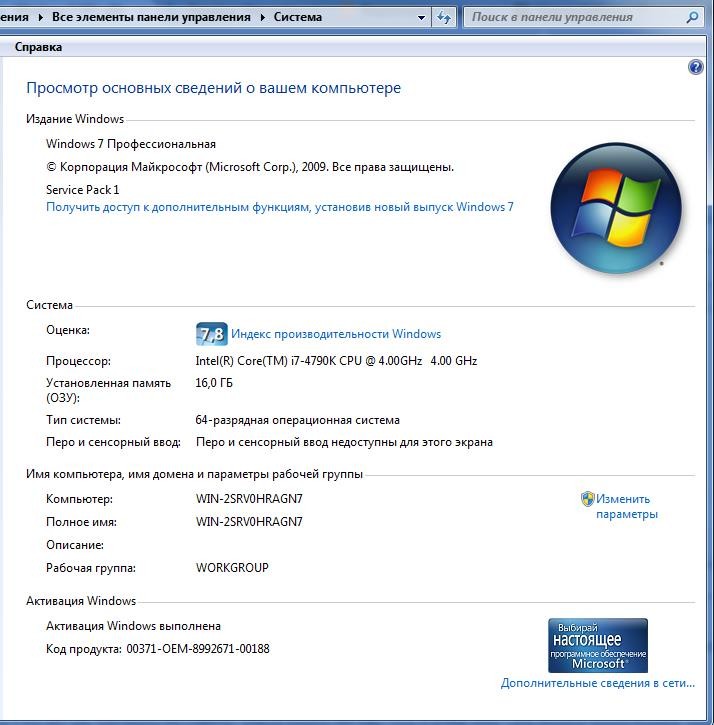Image resolution: width=714 pixels, height=725 pixels.
Task: Click the product code 00371-OEM-8992671-00188 text
Action: (x=198, y=649)
